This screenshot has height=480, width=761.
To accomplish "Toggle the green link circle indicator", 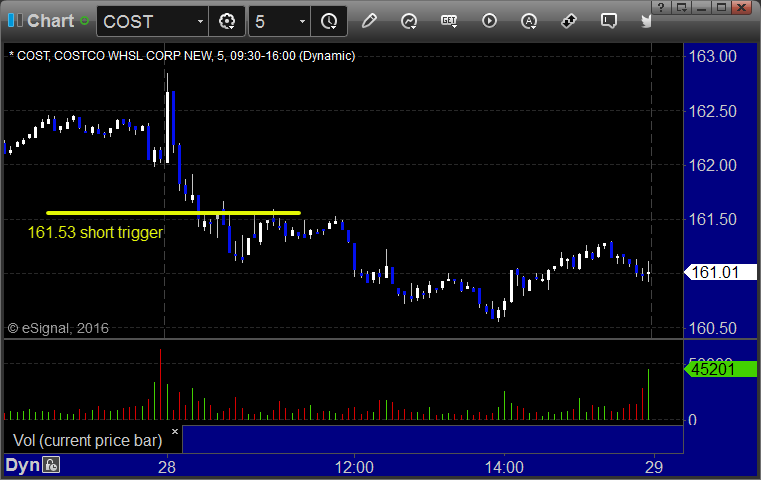I will coord(84,21).
